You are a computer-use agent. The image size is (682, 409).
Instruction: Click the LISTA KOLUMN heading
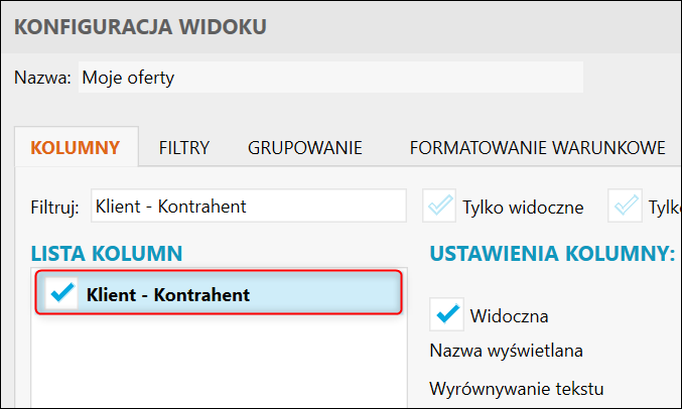106,254
